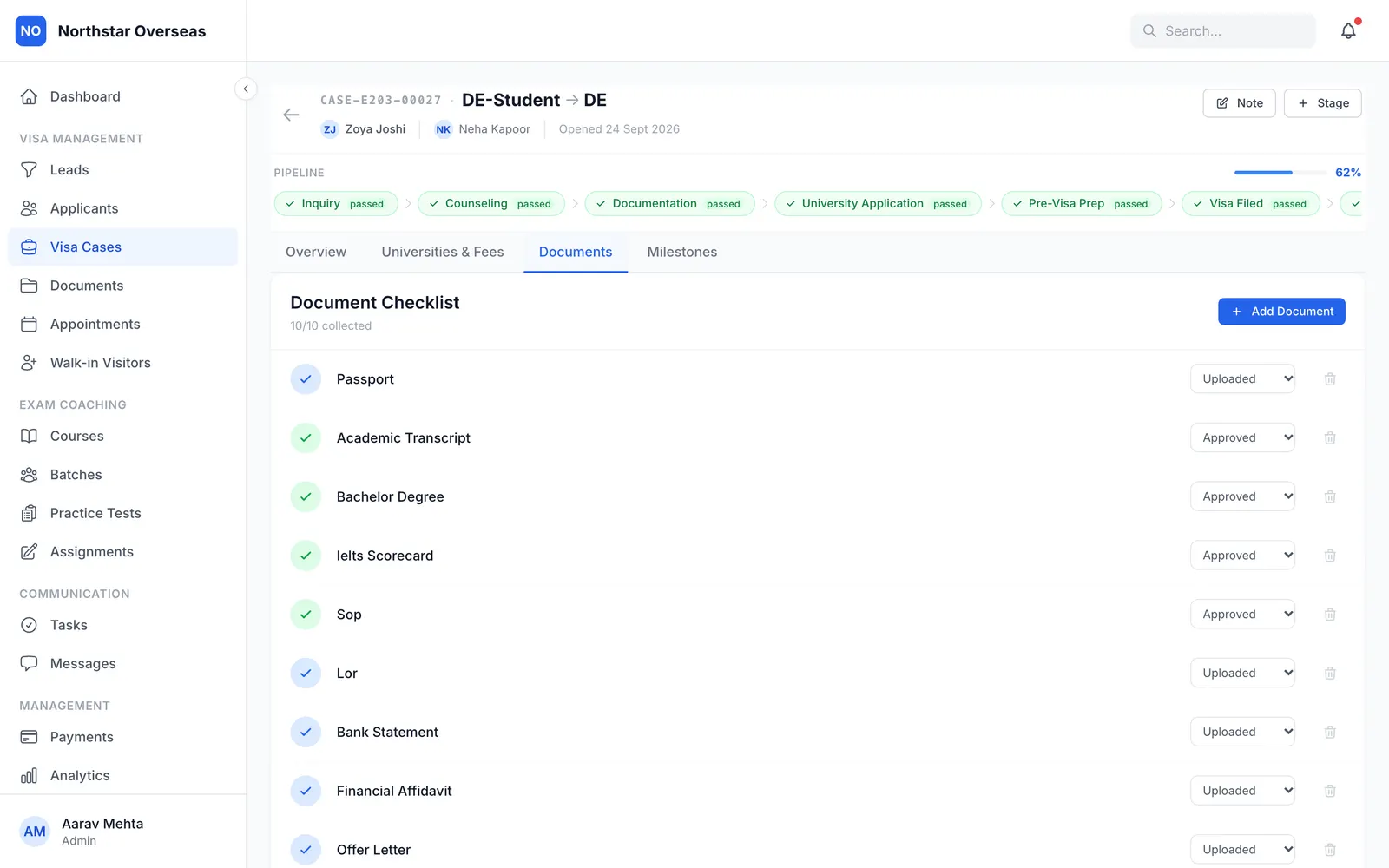Select the University Application pipeline stage
The height and width of the screenshot is (868, 1389).
[x=878, y=204]
